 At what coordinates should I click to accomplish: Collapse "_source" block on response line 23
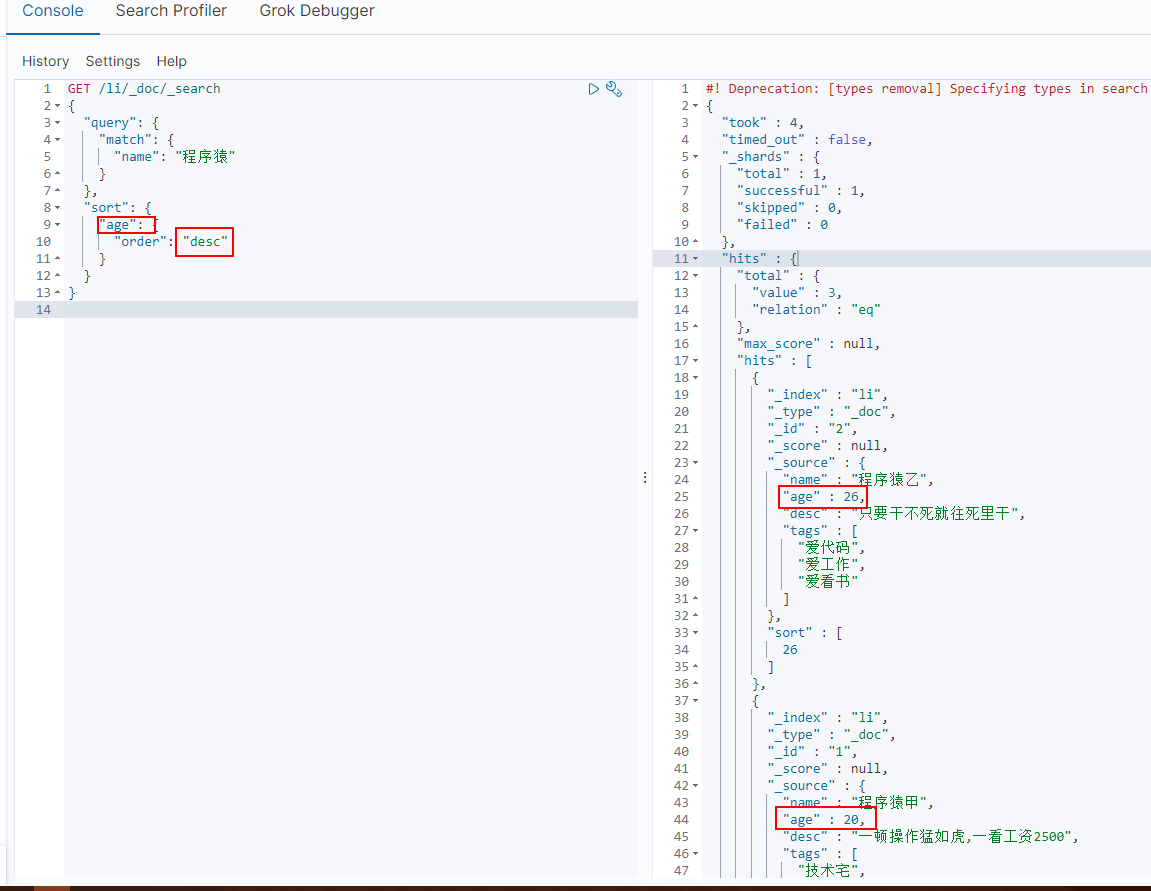coord(696,462)
